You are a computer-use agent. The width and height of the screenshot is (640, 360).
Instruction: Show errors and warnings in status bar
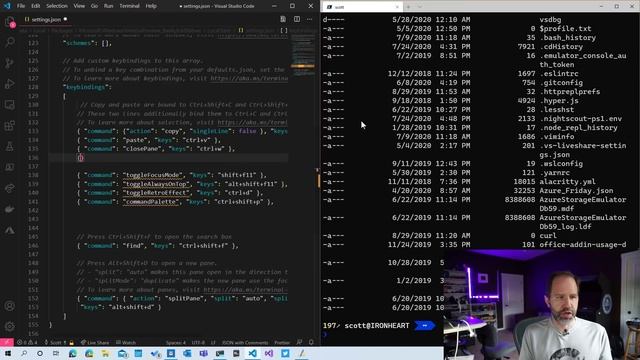pos(27,342)
